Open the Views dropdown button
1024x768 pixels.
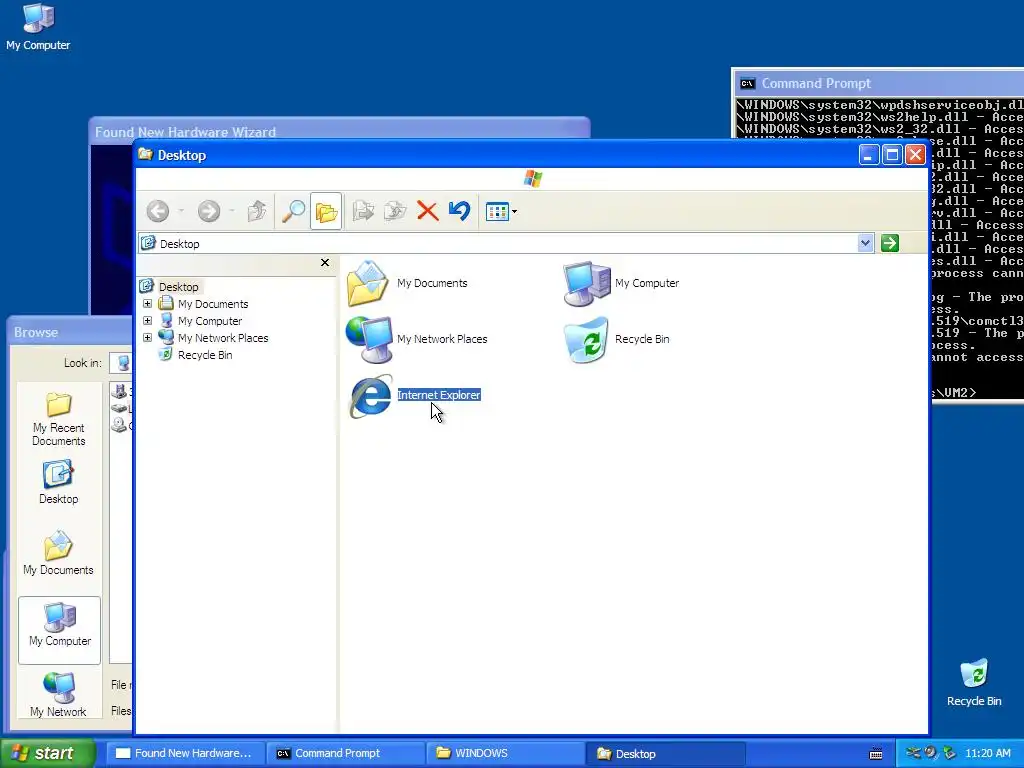(502, 211)
